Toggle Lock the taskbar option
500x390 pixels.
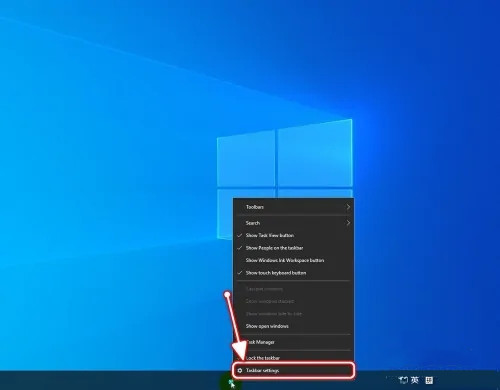click(x=293, y=358)
